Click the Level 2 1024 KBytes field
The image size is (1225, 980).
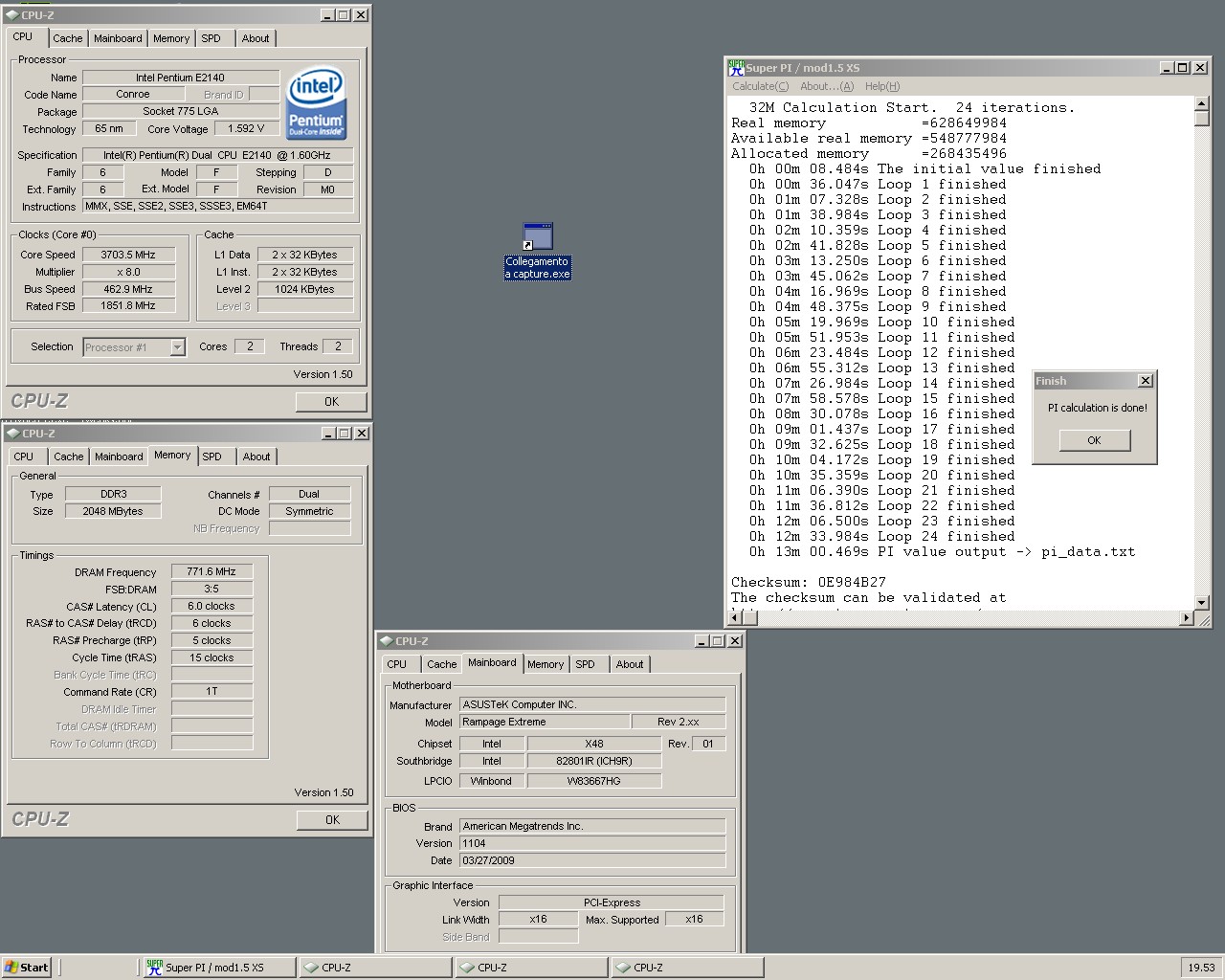tap(304, 289)
